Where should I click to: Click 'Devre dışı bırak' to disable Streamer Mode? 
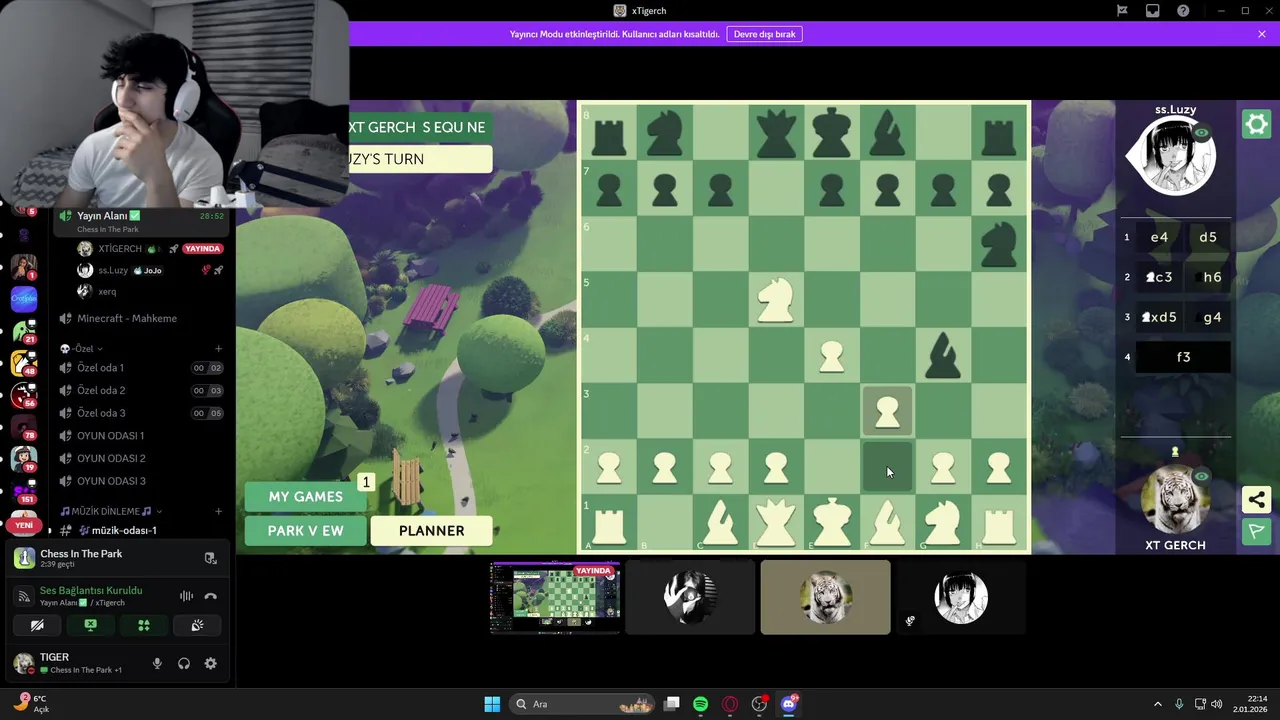(x=765, y=34)
